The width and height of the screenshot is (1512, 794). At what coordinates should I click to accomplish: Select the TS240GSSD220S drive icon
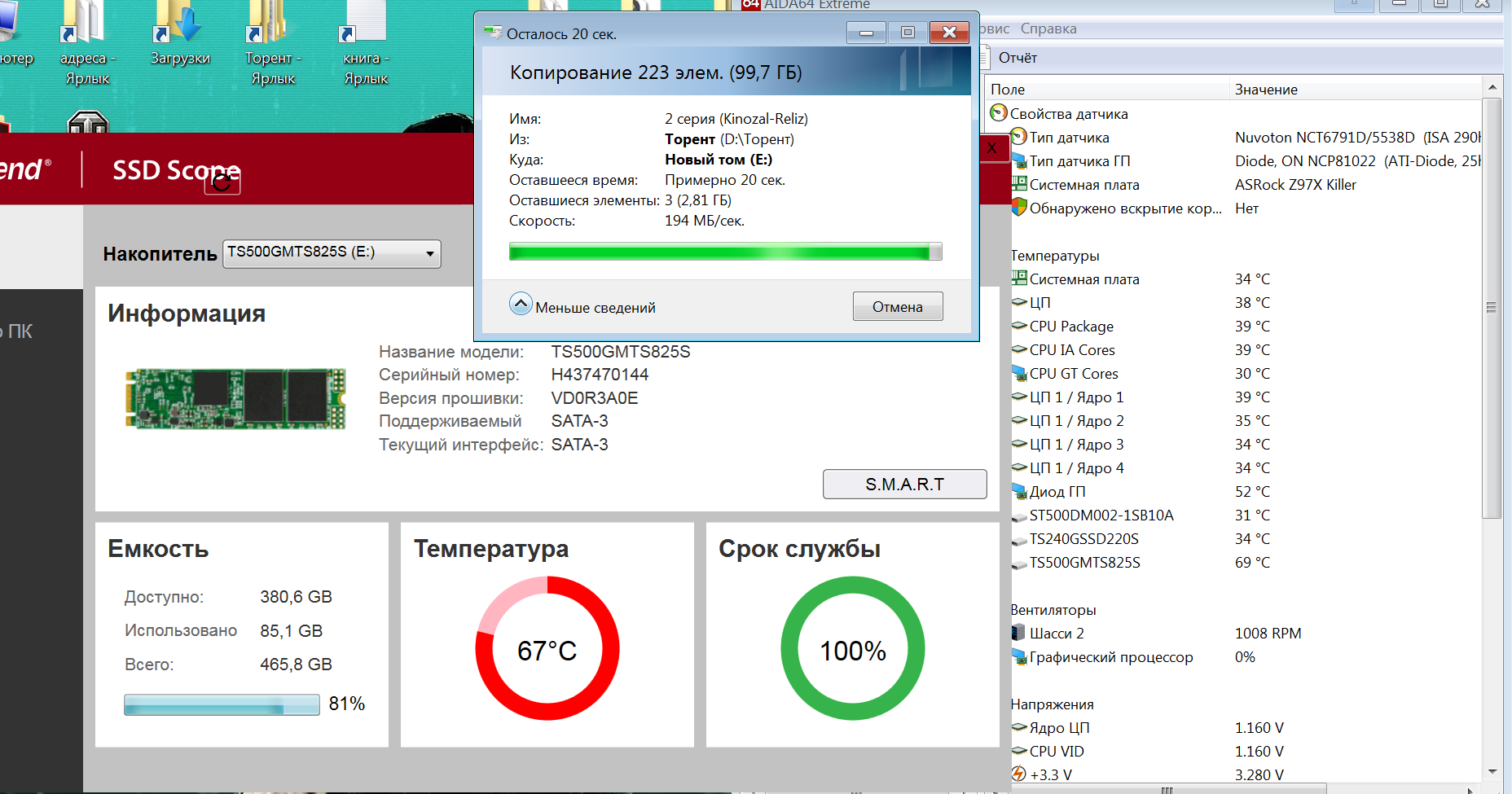point(1019,540)
